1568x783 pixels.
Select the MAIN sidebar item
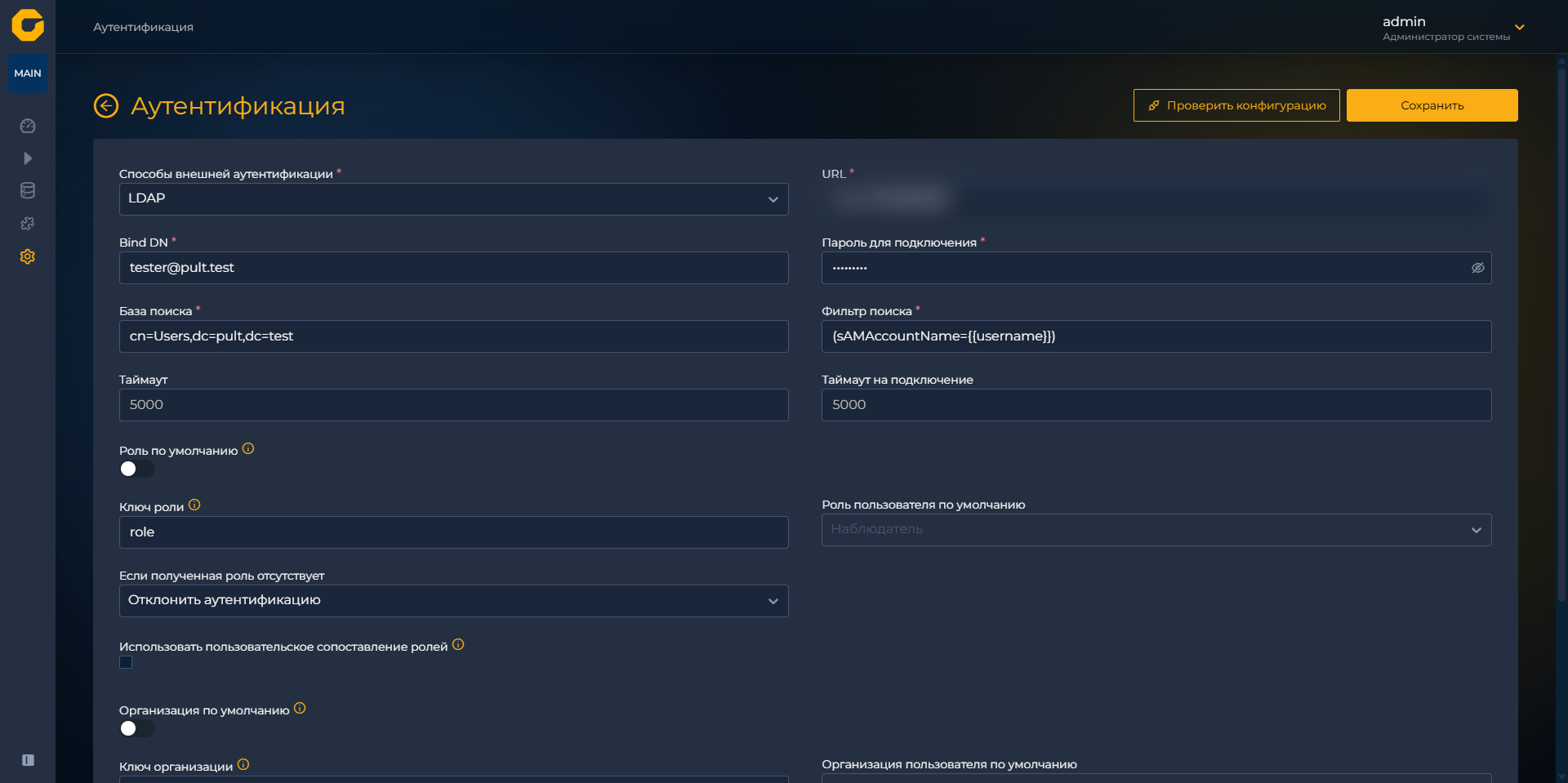click(28, 73)
